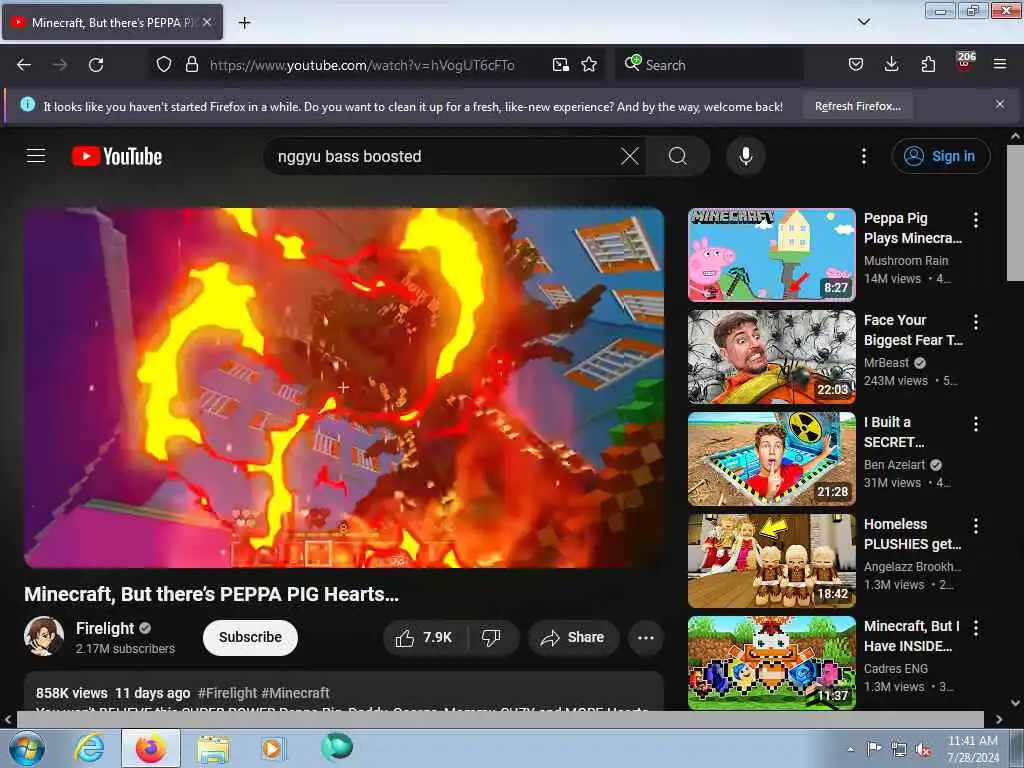Open green globe taskbar app
This screenshot has height=768, width=1024.
pos(337,747)
